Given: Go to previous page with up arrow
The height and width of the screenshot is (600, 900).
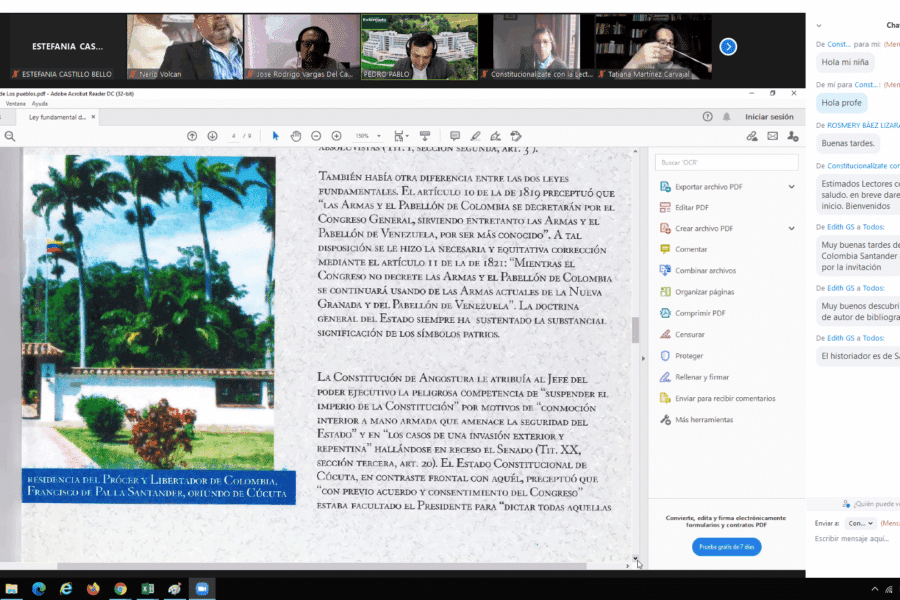Looking at the screenshot, I should (x=192, y=136).
